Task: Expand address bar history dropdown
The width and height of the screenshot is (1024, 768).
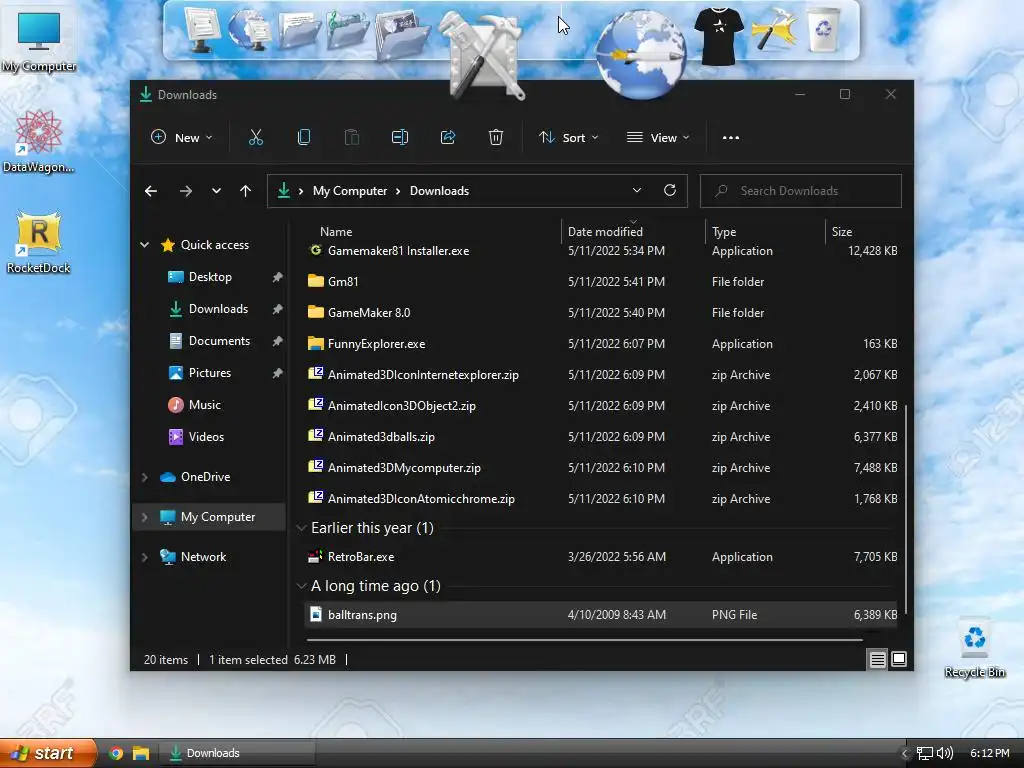Action: (636, 190)
